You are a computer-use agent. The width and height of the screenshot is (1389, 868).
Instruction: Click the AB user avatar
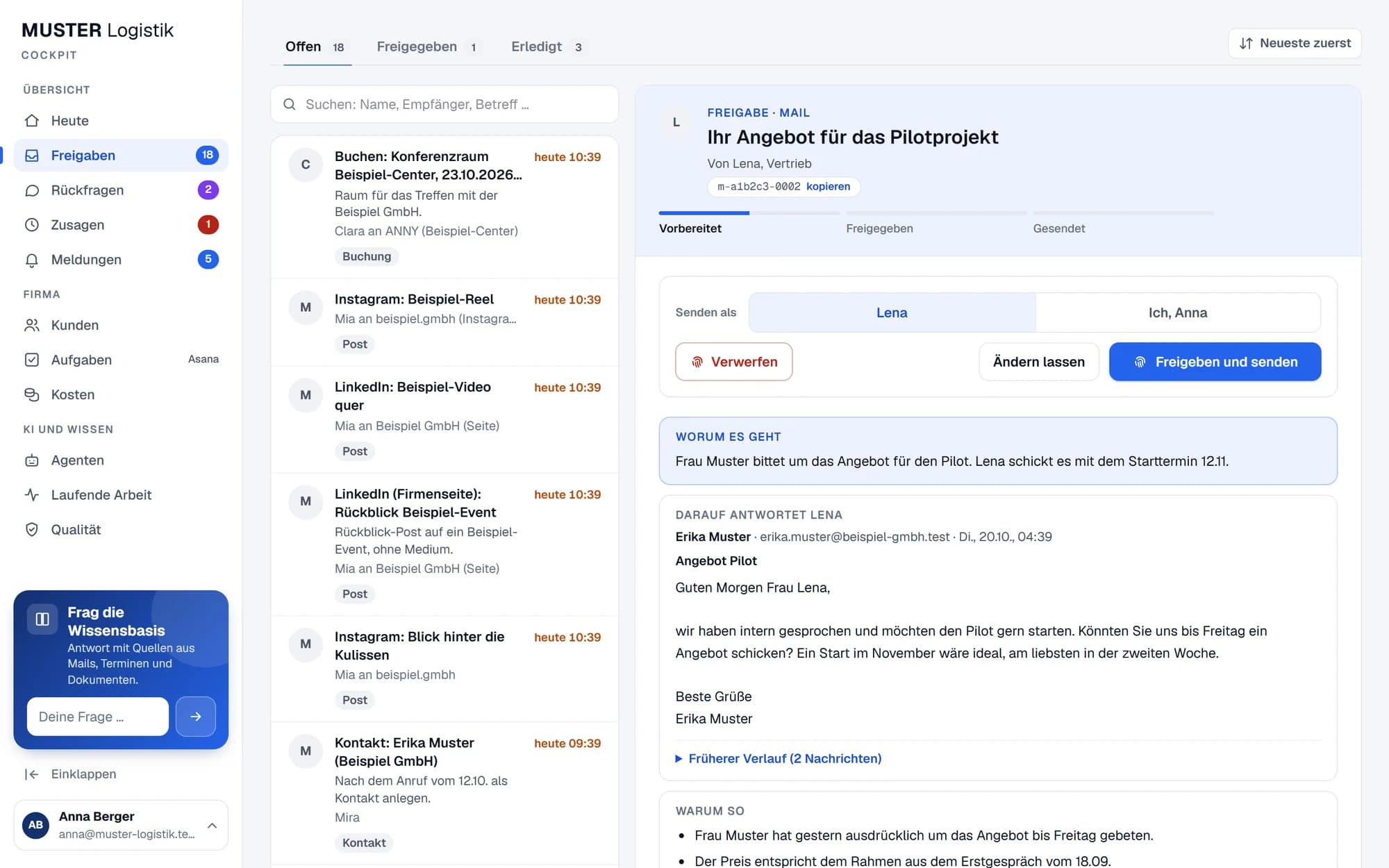(35, 825)
